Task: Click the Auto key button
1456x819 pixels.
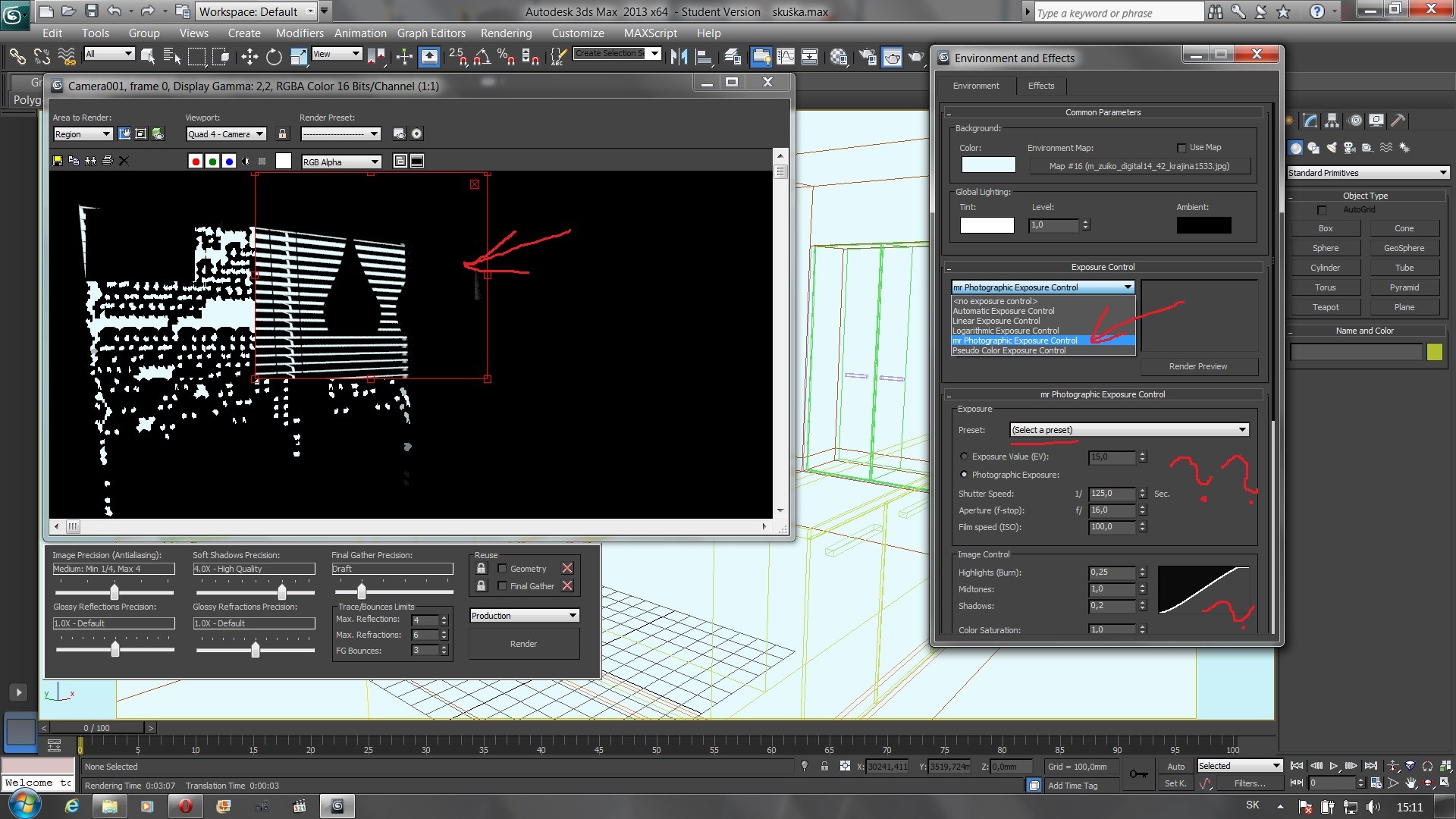Action: pos(1175,767)
